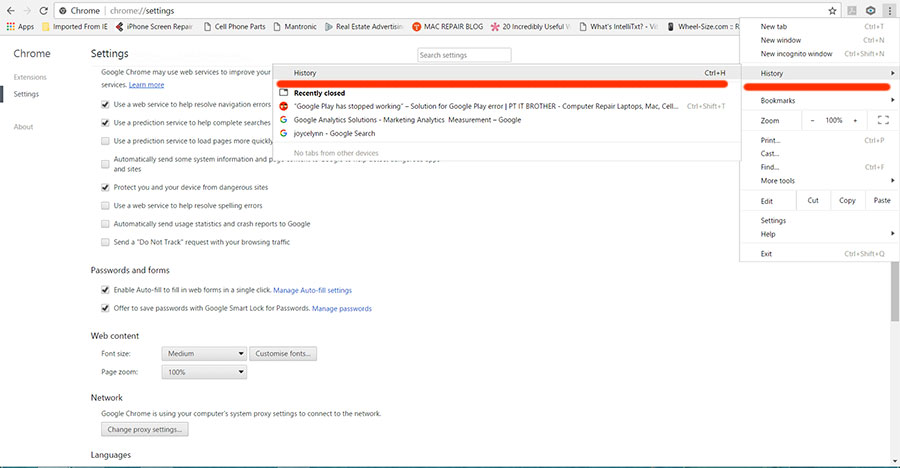The height and width of the screenshot is (468, 900).
Task: Toggle prediction service to complete searches
Action: point(105,123)
